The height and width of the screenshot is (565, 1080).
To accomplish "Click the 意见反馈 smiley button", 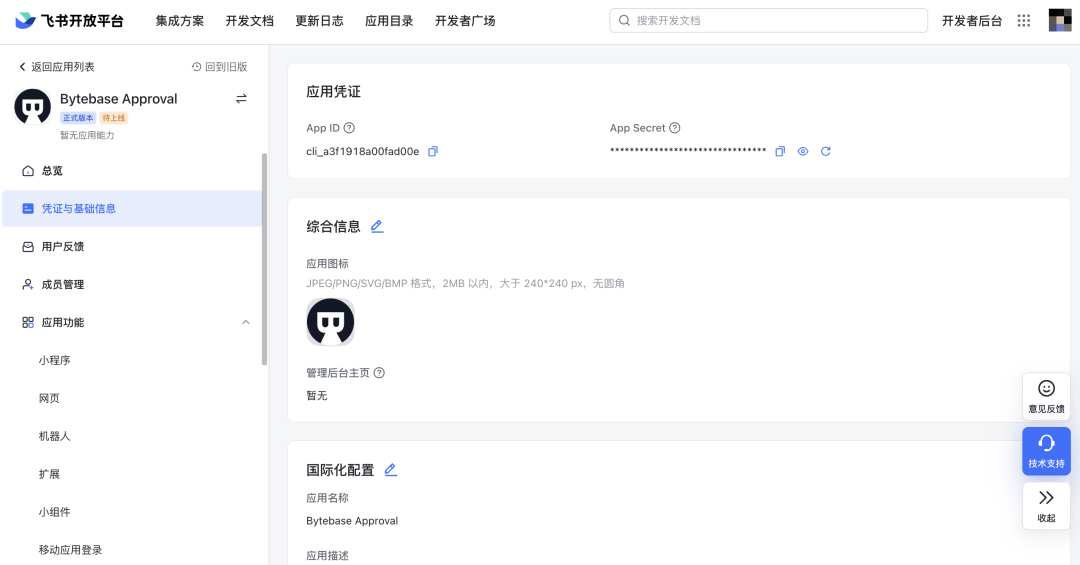I will coord(1046,396).
